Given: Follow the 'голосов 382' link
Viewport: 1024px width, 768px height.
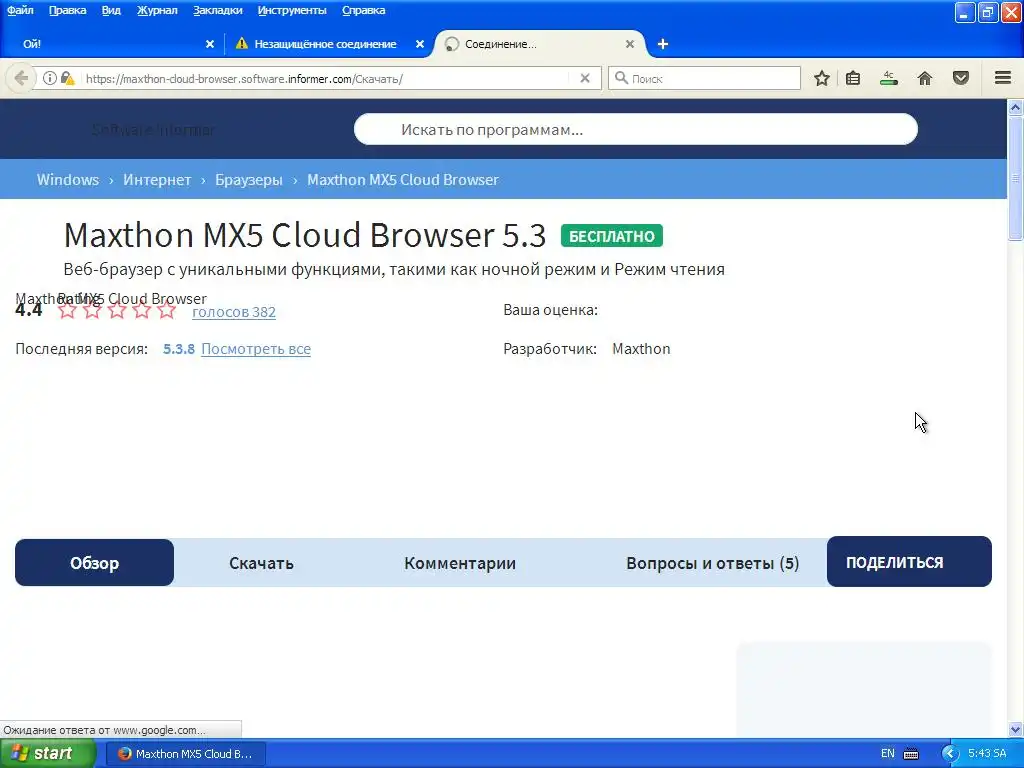Looking at the screenshot, I should (234, 312).
